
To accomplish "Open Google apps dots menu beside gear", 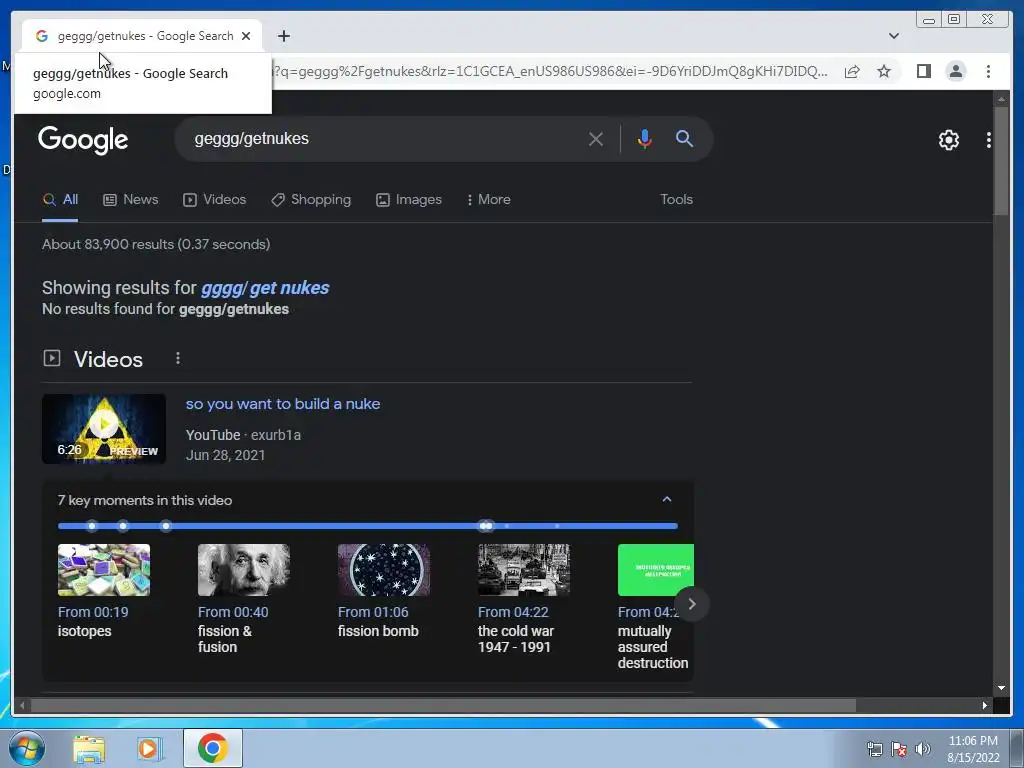I will click(989, 140).
